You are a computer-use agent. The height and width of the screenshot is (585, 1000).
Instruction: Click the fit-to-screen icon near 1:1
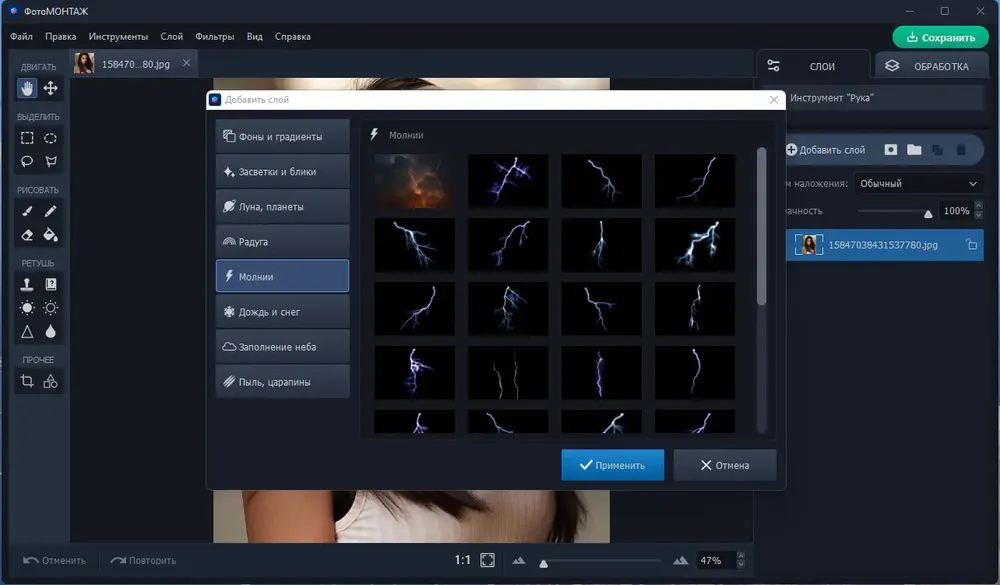pyautogui.click(x=487, y=560)
